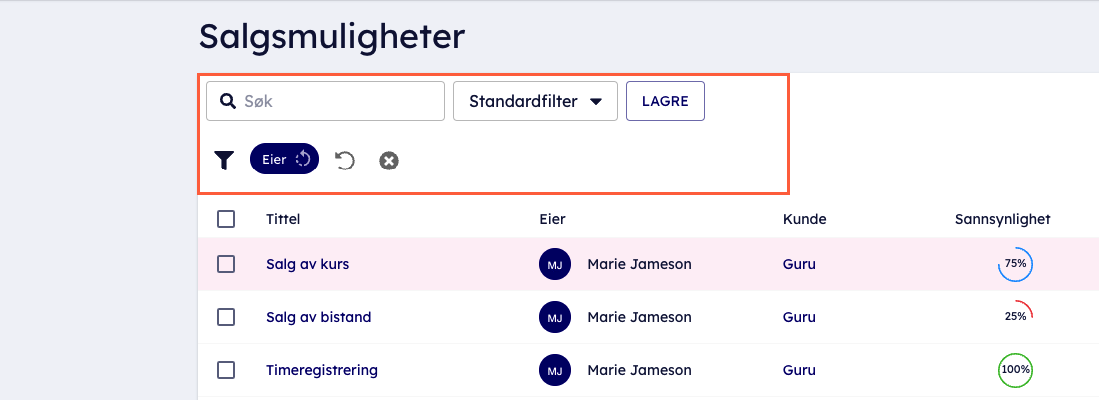Click MJ avatar in Salg av kurs row

coord(555,264)
